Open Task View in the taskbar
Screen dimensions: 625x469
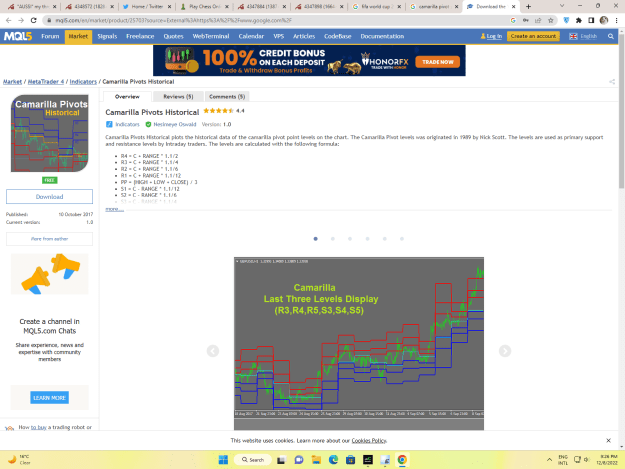point(281,460)
